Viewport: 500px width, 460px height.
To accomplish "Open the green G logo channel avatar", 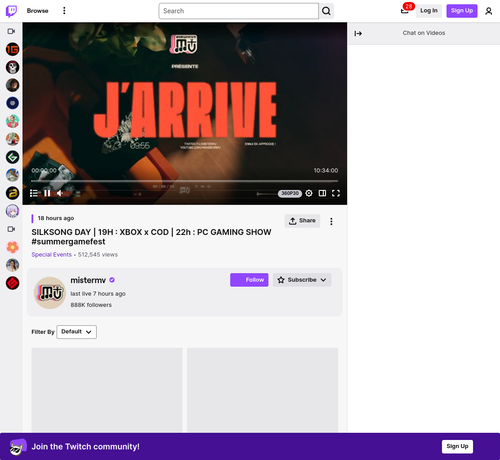I will click(x=12, y=157).
